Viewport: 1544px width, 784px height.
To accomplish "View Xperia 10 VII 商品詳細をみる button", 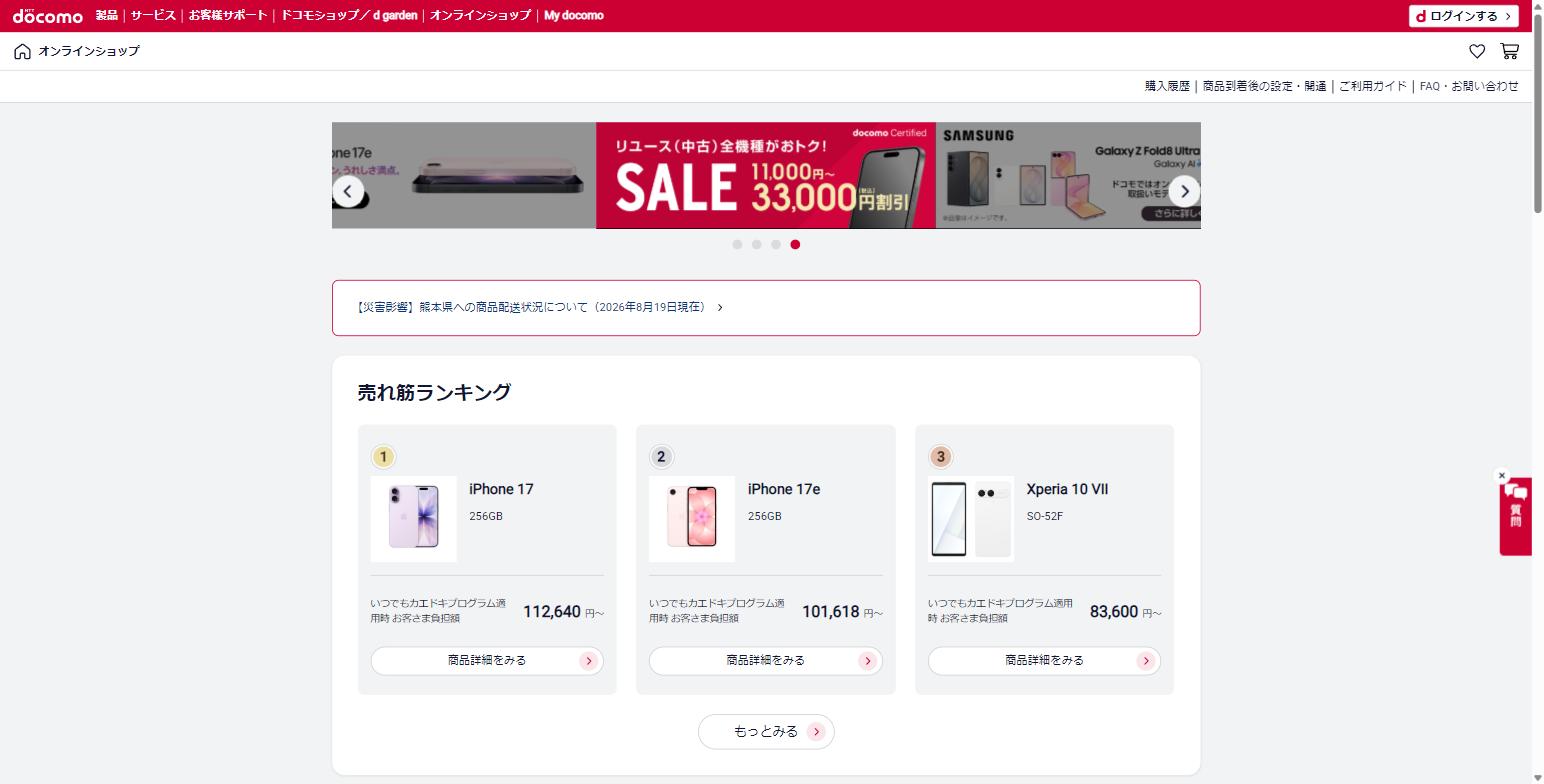I will [1044, 661].
